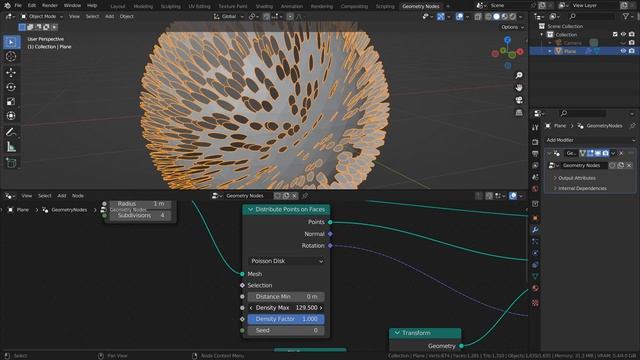The image size is (640, 360).
Task: Click the Subdivisions value field
Action: click(x=141, y=216)
